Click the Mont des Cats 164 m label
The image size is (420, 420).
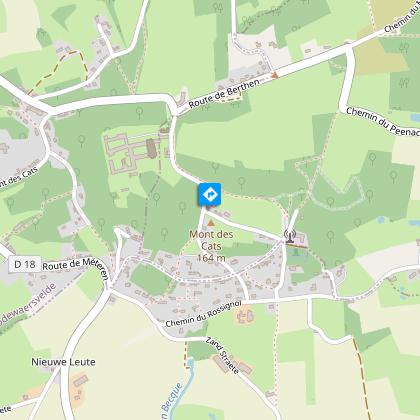point(211,246)
